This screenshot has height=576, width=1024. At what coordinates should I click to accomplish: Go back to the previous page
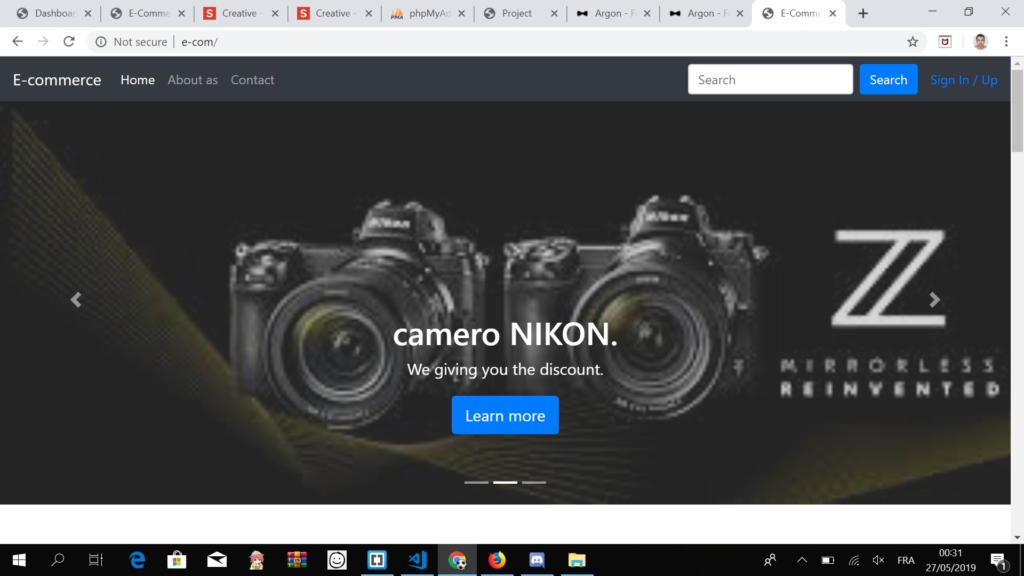[x=18, y=41]
